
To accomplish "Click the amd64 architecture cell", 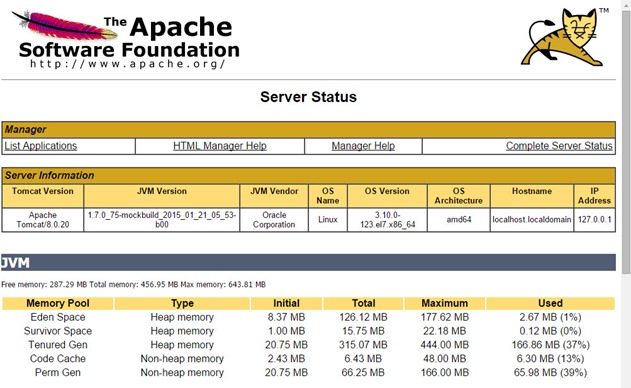I will (459, 220).
